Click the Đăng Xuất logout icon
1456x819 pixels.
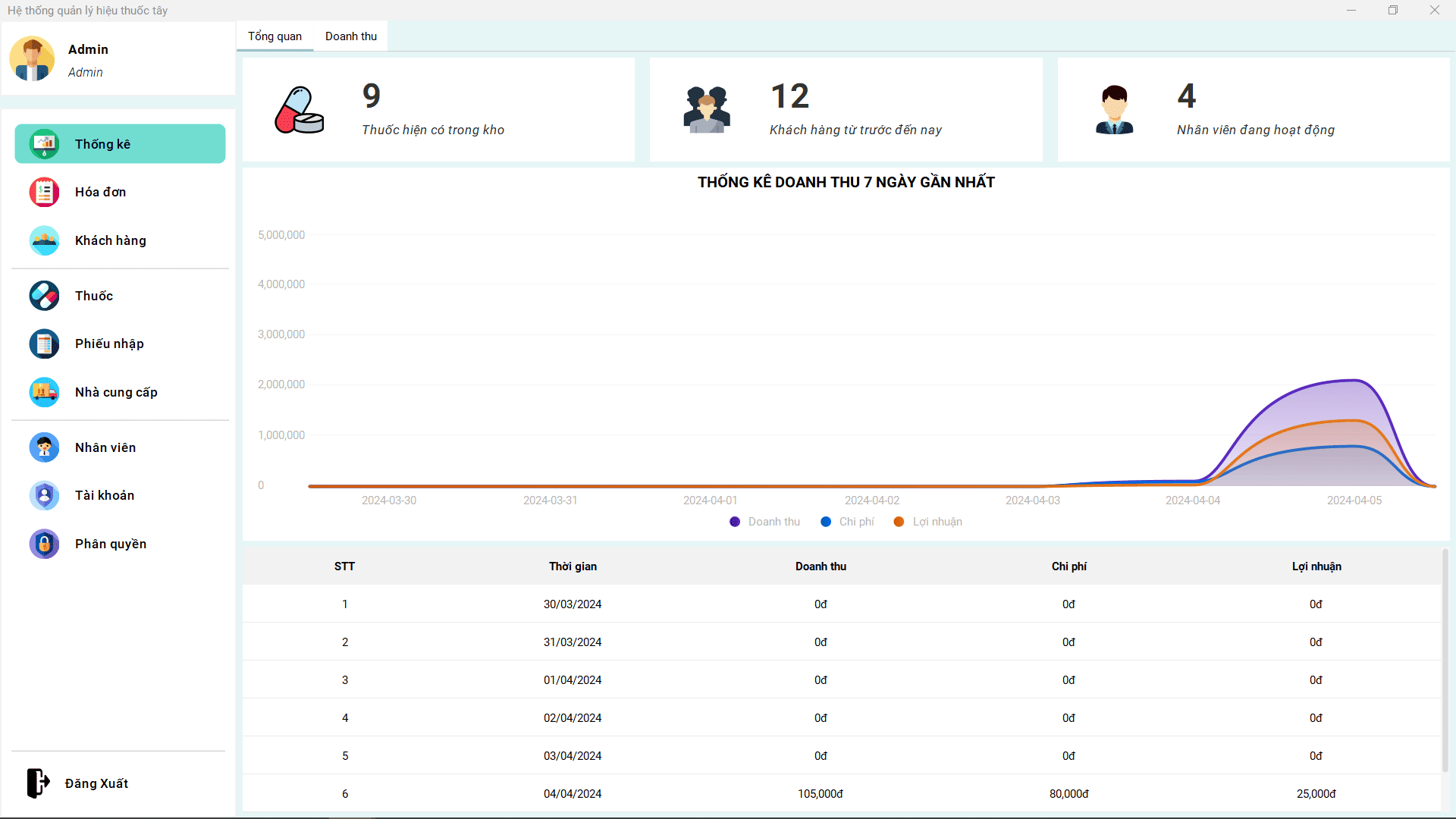click(x=38, y=783)
